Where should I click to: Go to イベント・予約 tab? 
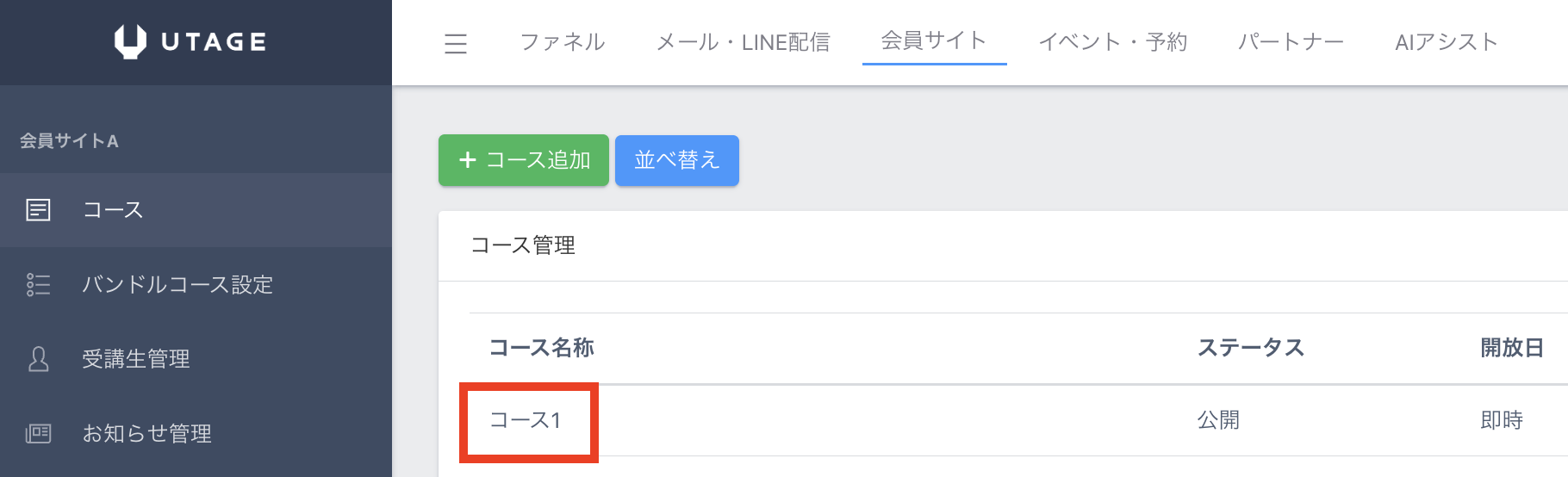[1113, 42]
